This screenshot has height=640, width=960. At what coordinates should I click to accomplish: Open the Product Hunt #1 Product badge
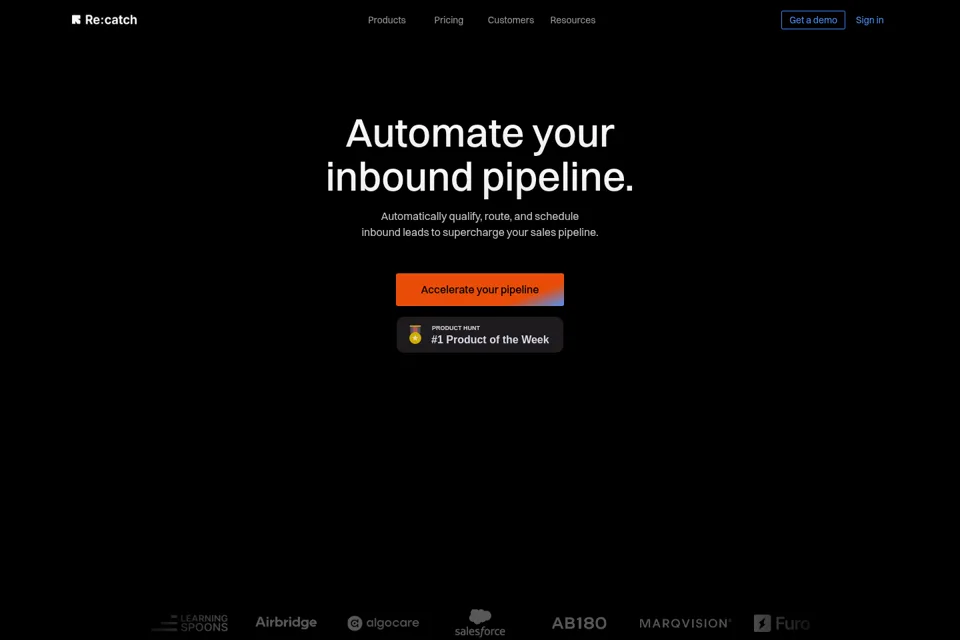(x=479, y=334)
